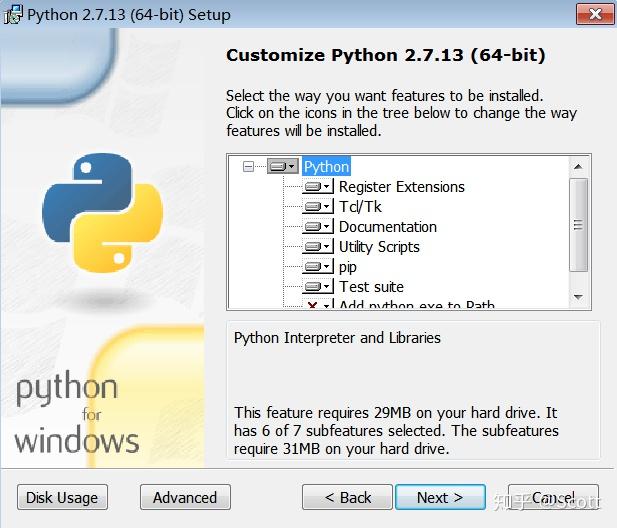617x528 pixels.
Task: Select the Register Extensions tree label
Action: [x=401, y=187]
